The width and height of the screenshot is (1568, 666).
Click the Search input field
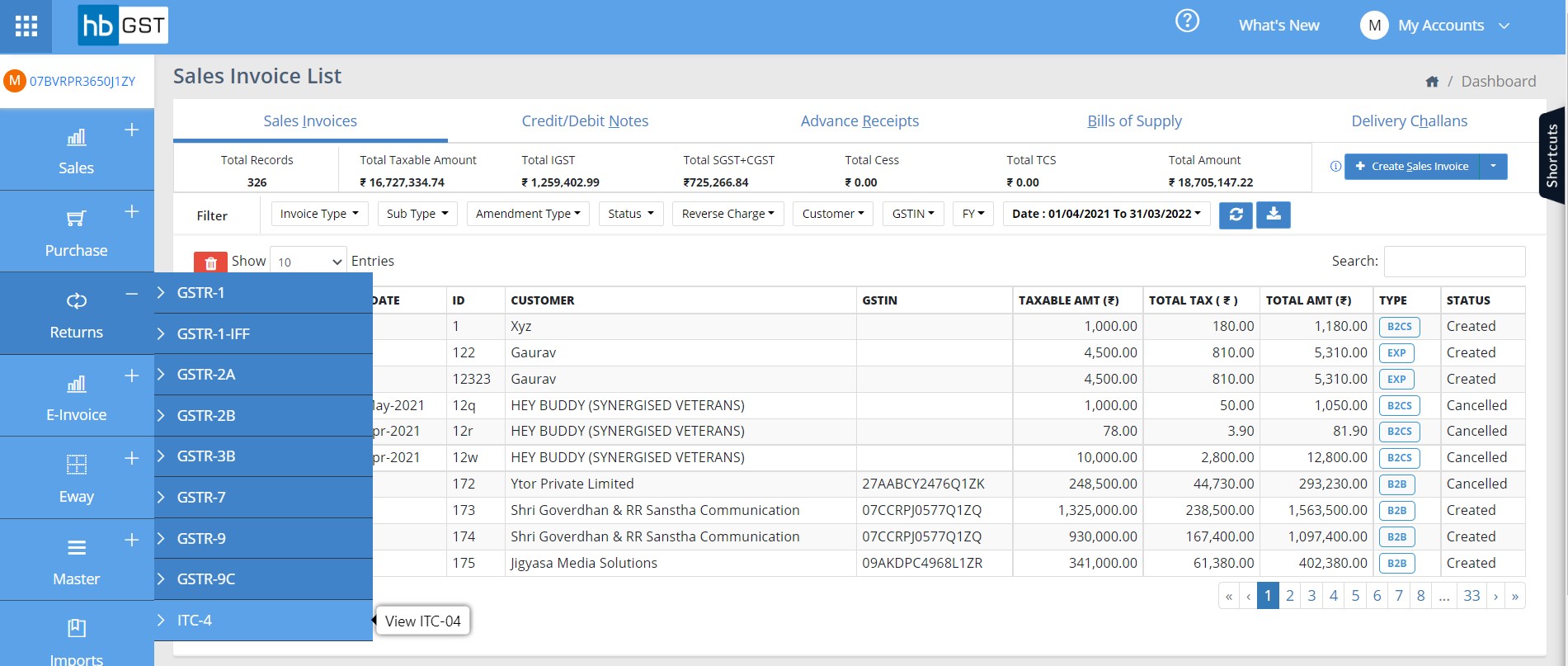[1454, 261]
